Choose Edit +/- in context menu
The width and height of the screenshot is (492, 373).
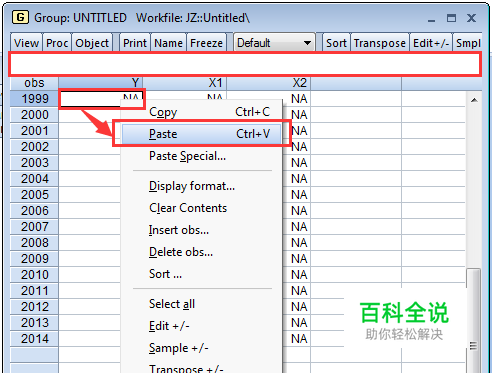[x=202, y=326]
